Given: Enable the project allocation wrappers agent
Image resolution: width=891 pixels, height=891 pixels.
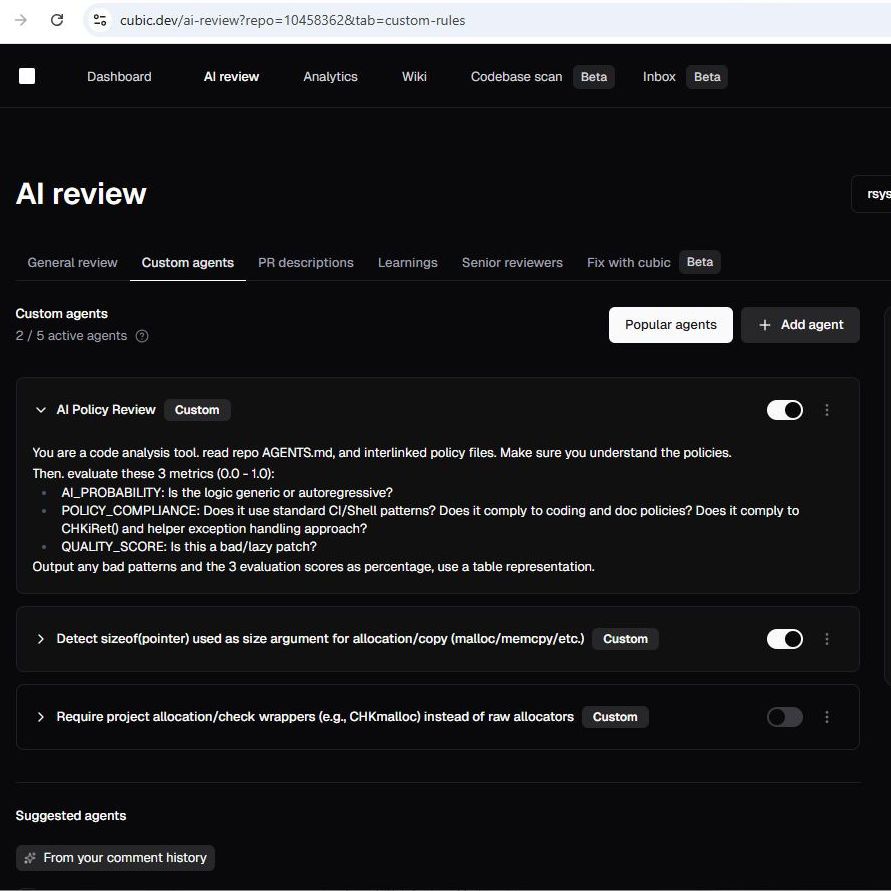Looking at the screenshot, I should [784, 717].
